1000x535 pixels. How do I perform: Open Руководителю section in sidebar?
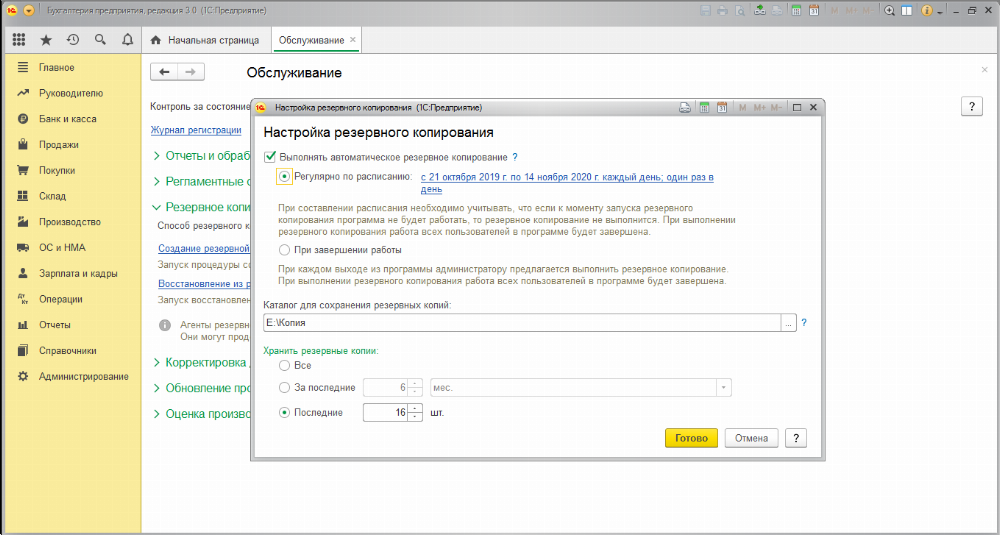pos(70,93)
